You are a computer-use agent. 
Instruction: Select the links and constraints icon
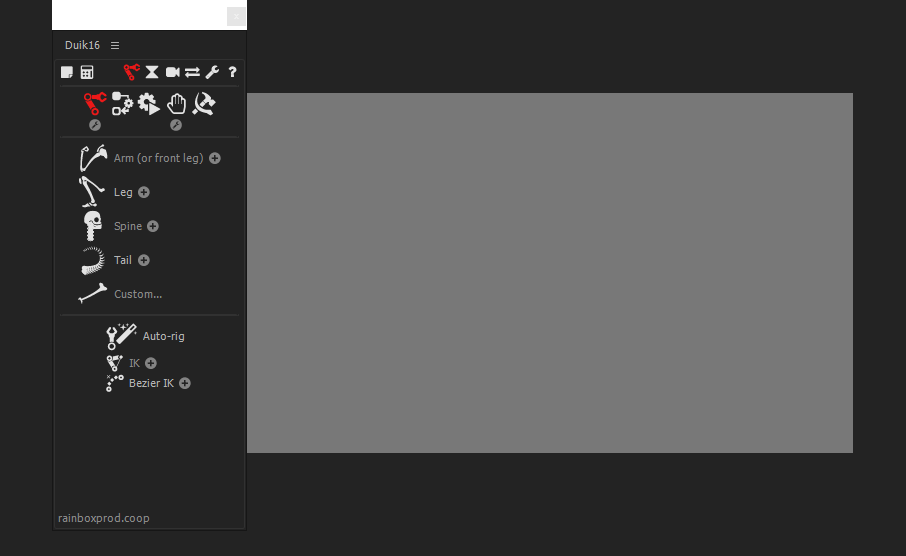click(x=122, y=104)
